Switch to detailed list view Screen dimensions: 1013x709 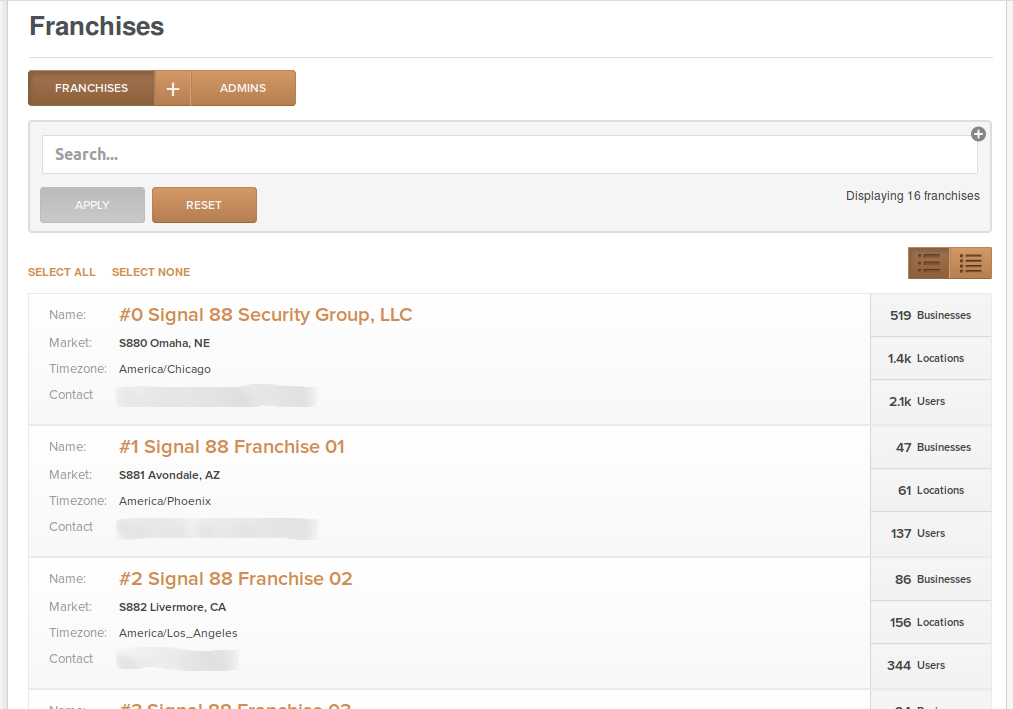tap(928, 263)
